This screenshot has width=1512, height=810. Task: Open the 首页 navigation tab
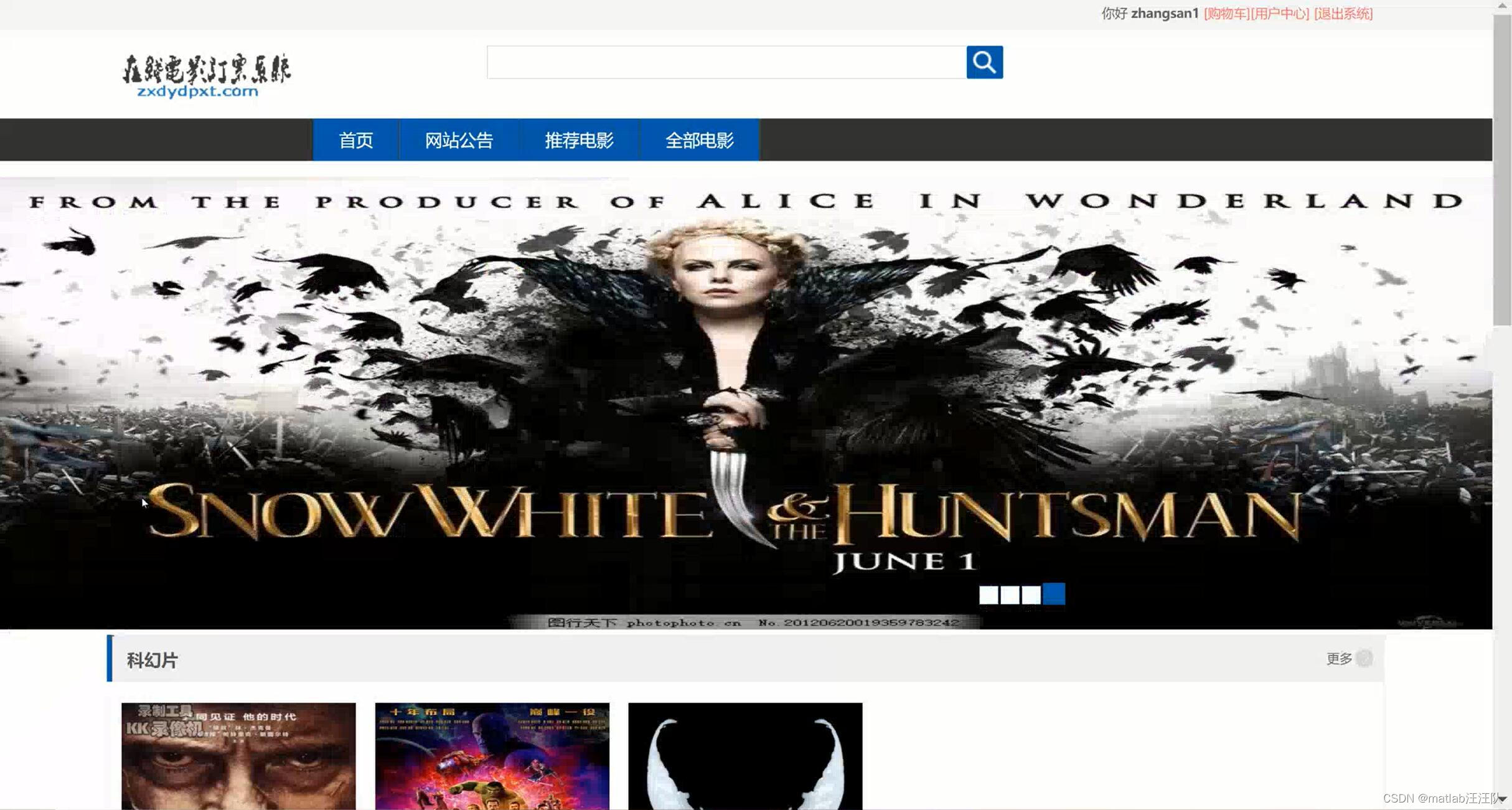click(356, 140)
